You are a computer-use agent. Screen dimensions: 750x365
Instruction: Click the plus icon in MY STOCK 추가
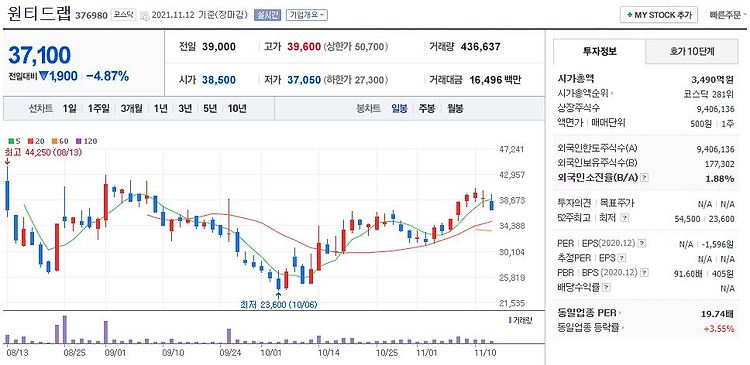[x=629, y=15]
